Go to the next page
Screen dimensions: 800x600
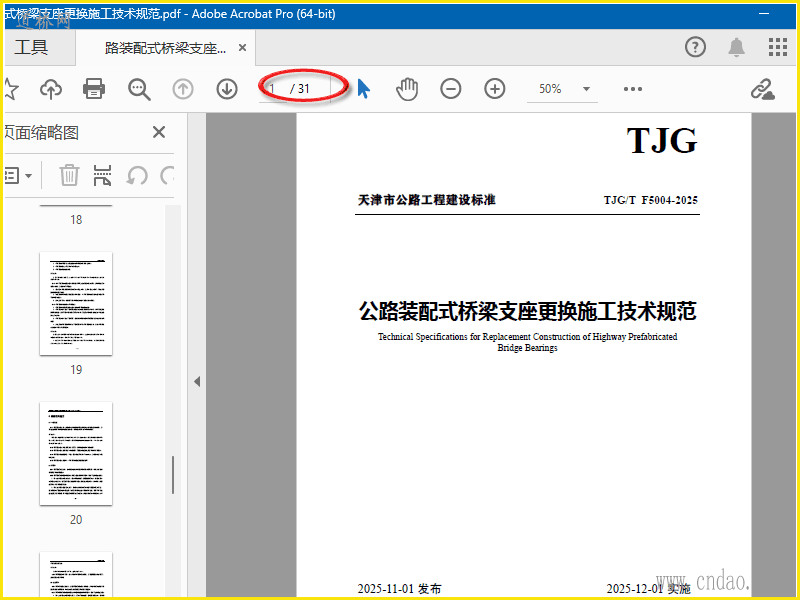click(227, 89)
